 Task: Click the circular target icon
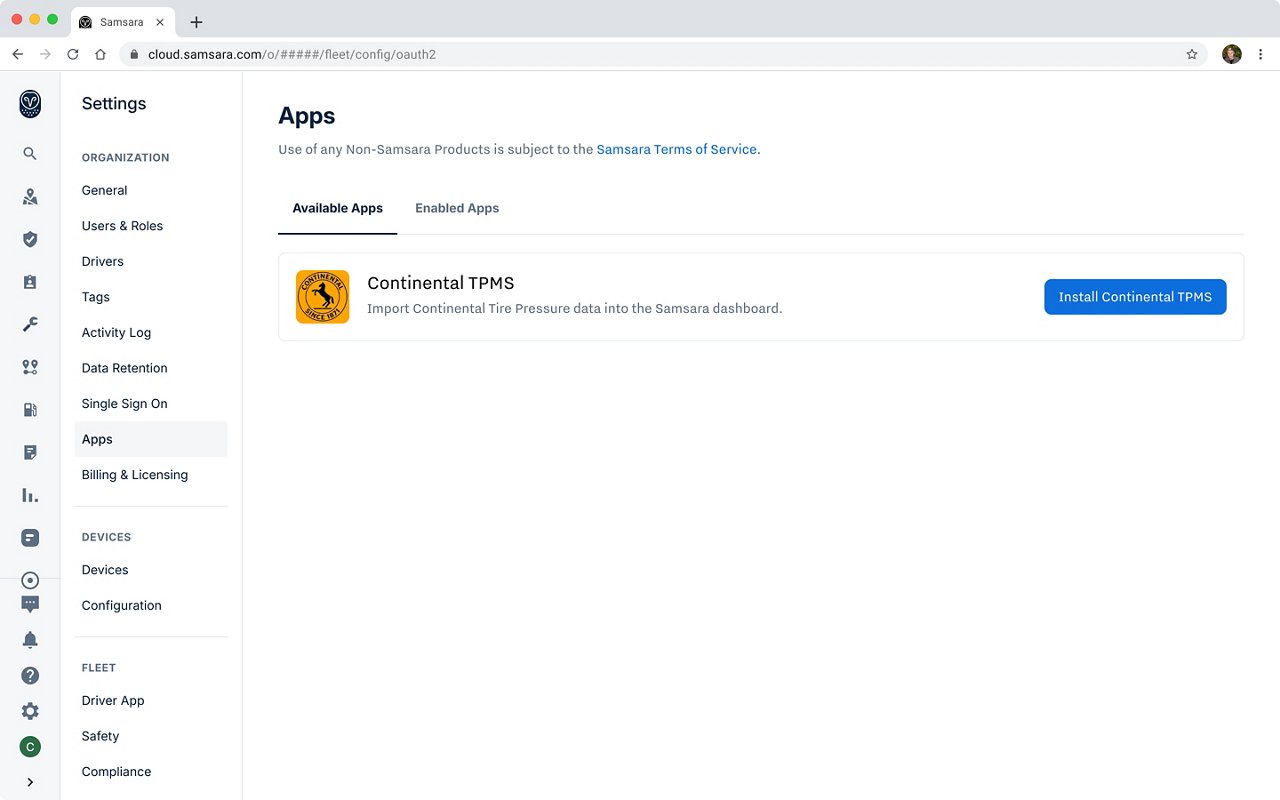30,580
